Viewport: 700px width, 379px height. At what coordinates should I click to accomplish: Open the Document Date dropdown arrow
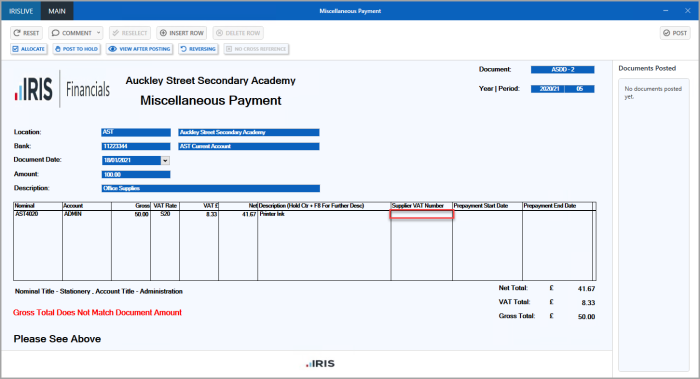coord(165,161)
